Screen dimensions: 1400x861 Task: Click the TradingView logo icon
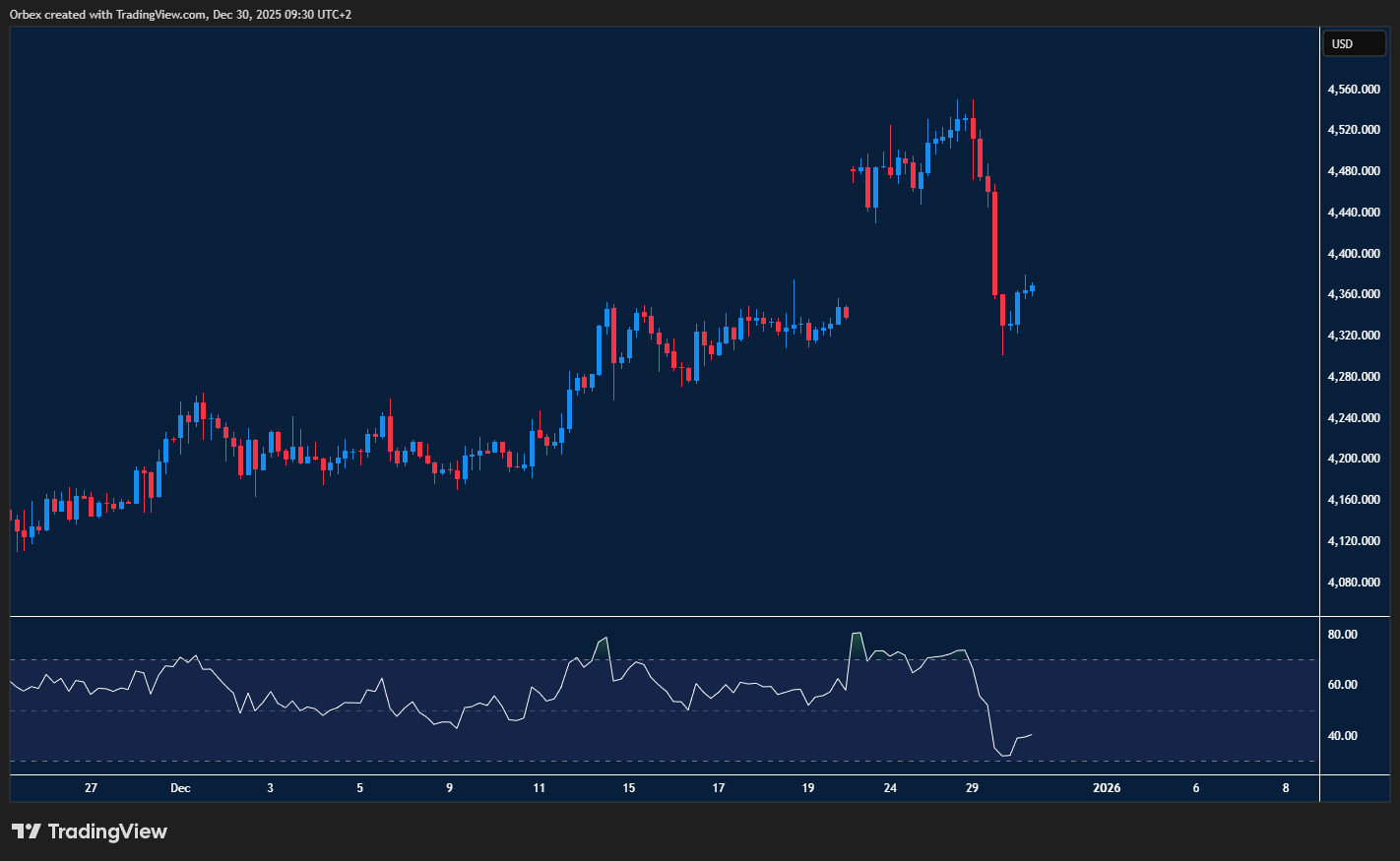point(27,831)
